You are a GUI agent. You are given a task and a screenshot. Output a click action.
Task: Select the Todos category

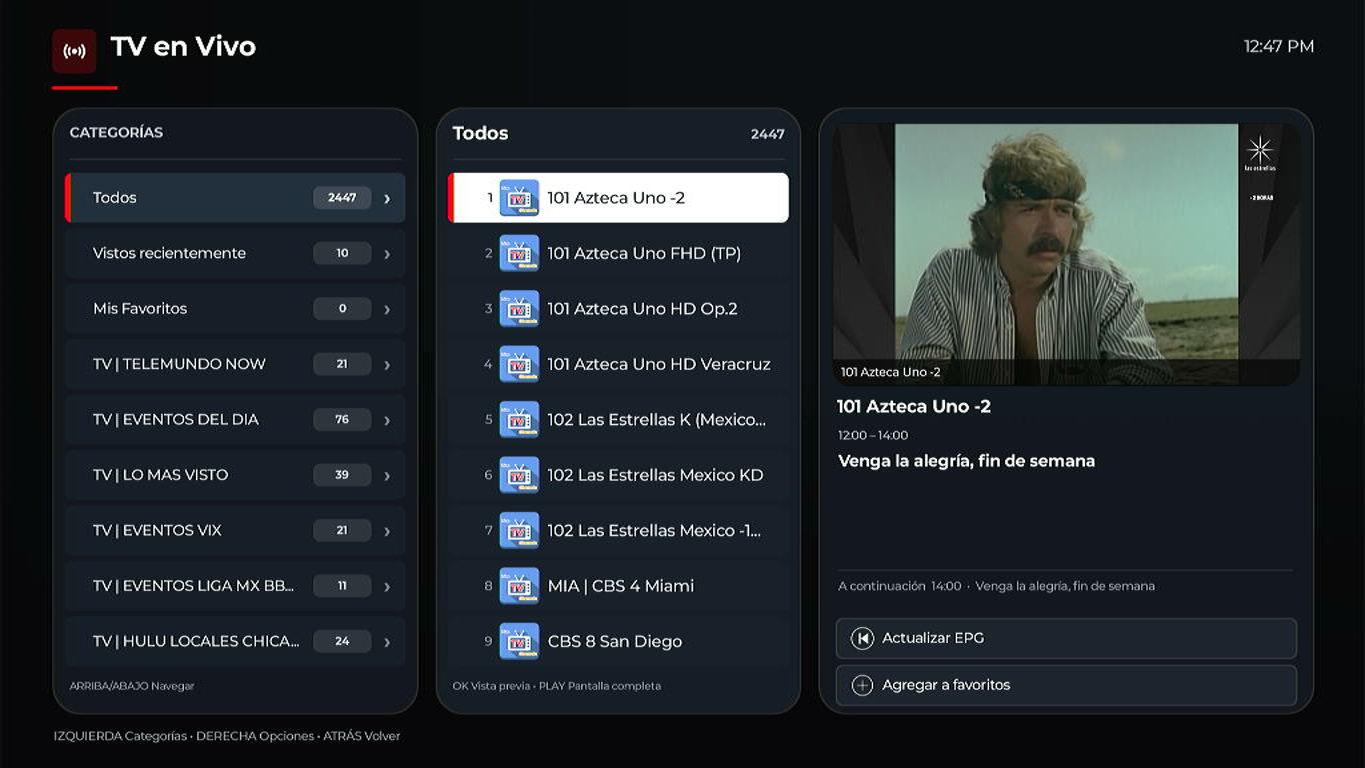coord(235,198)
